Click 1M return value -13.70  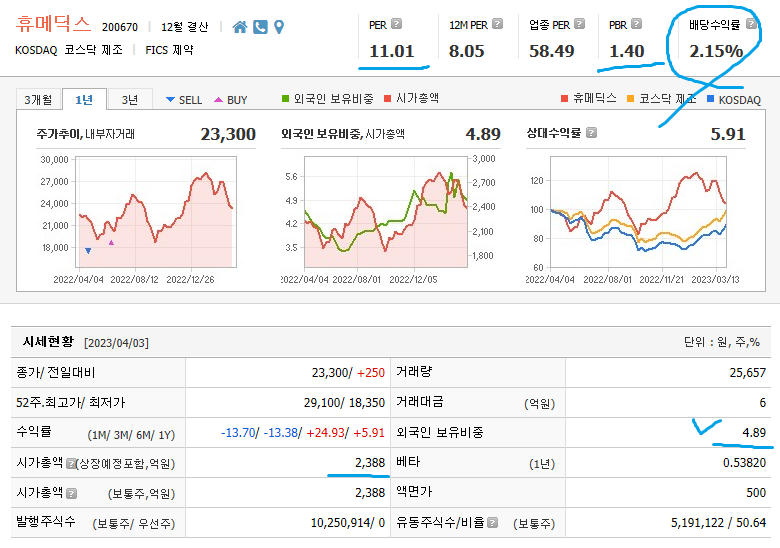click(x=238, y=433)
